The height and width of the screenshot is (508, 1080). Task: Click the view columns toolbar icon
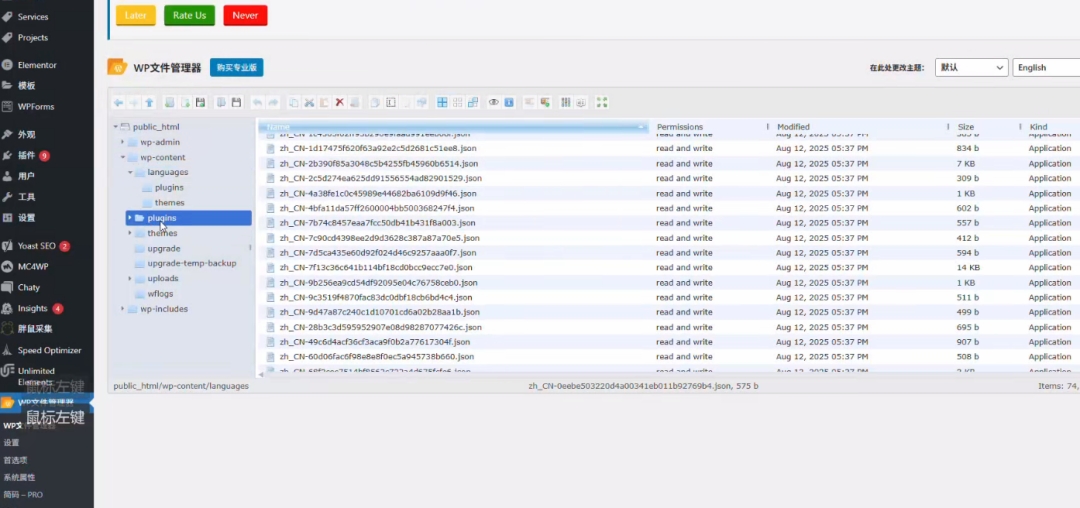(565, 103)
